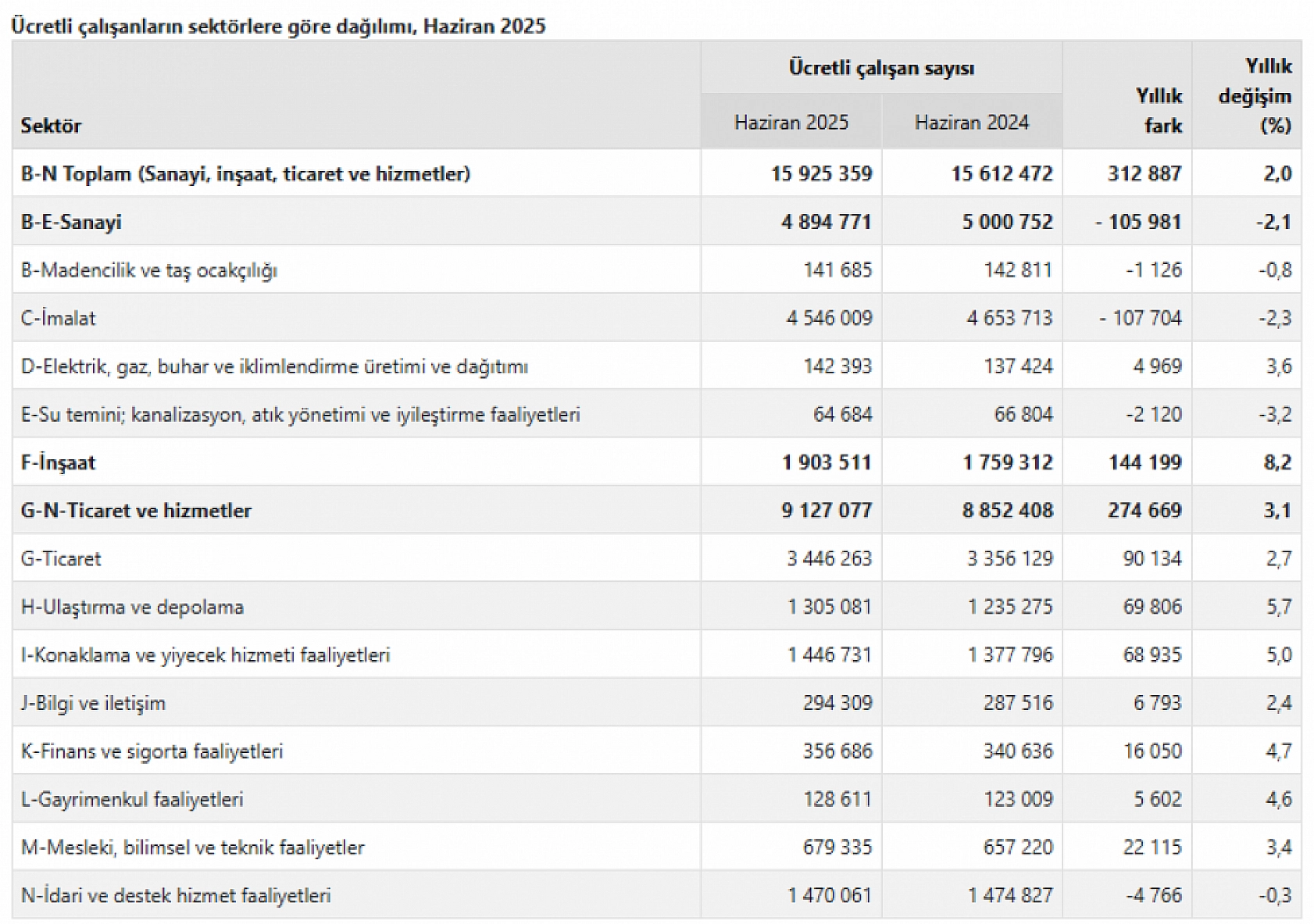Click the C-İmalat row label

click(x=59, y=318)
